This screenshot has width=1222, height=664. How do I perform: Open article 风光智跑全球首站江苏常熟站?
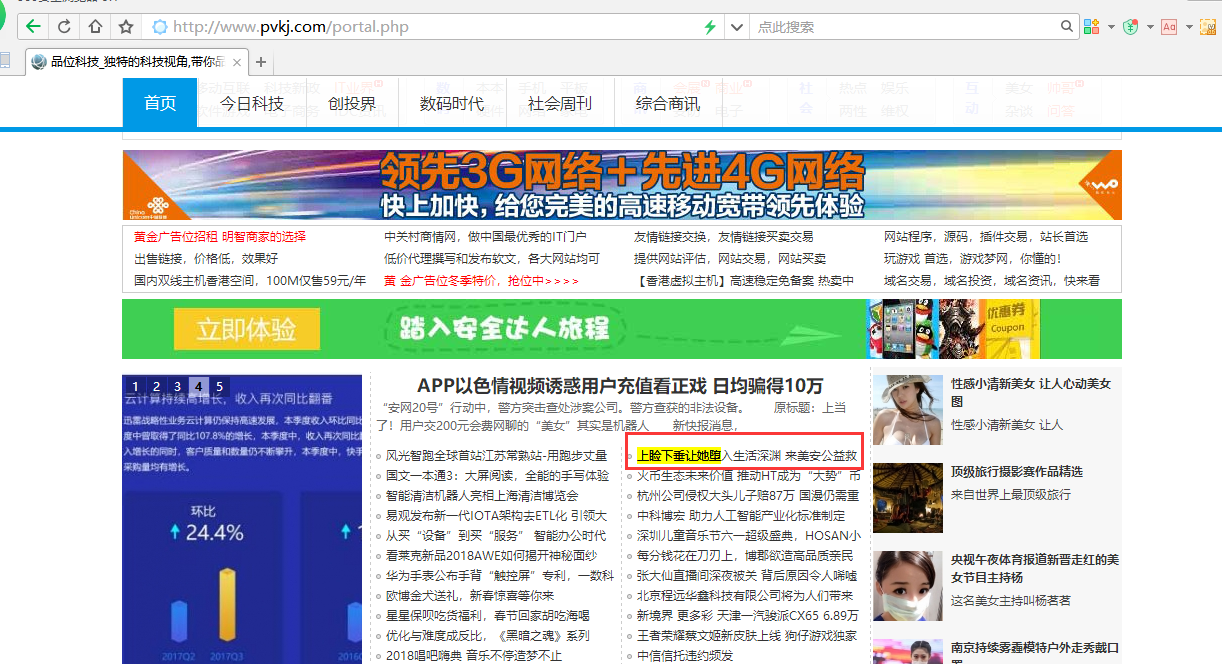(x=496, y=456)
